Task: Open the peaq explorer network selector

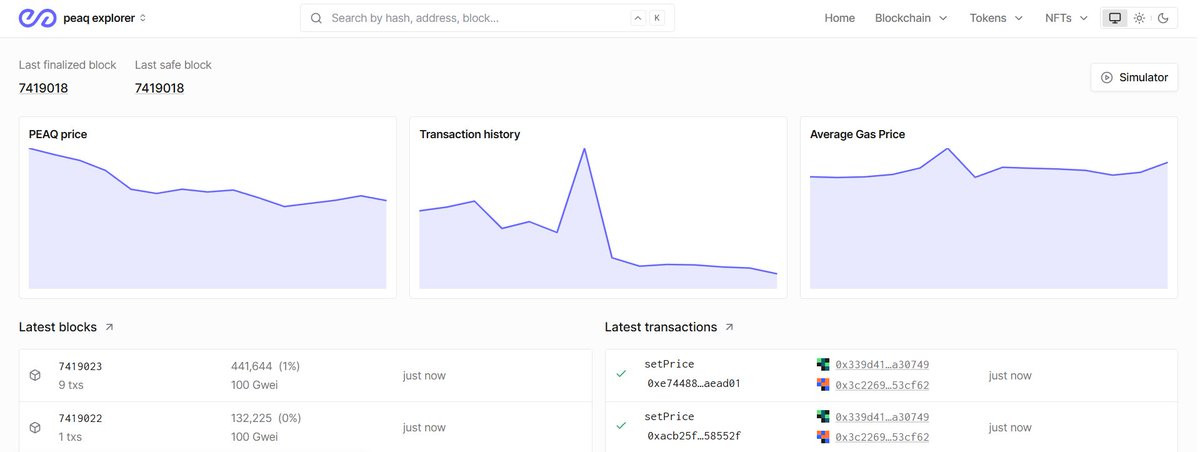Action: [x=105, y=18]
